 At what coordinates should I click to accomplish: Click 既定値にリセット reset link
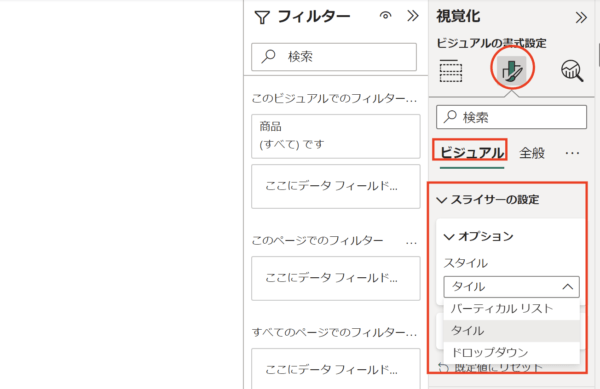click(x=491, y=368)
